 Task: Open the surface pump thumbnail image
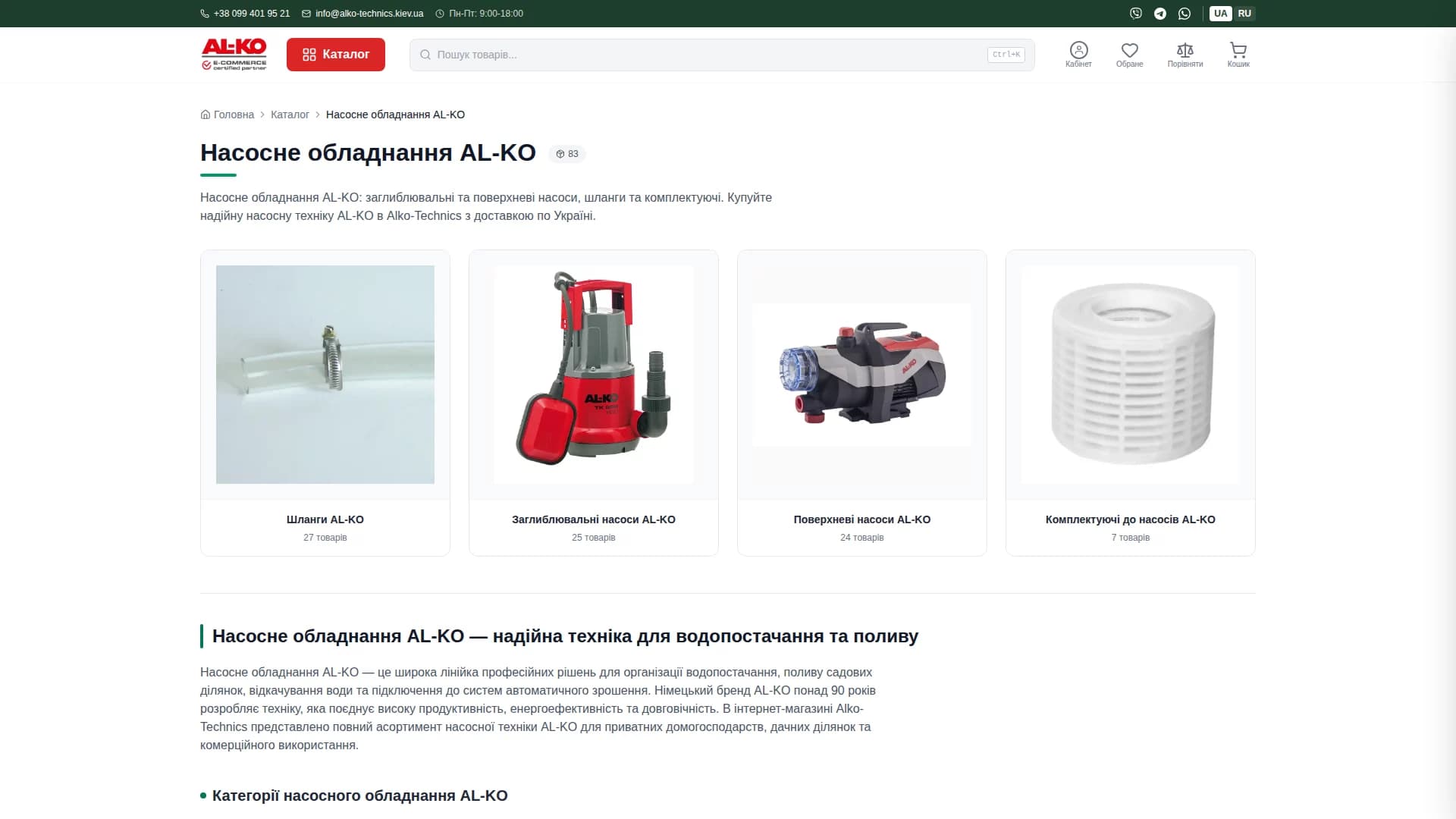click(x=862, y=375)
